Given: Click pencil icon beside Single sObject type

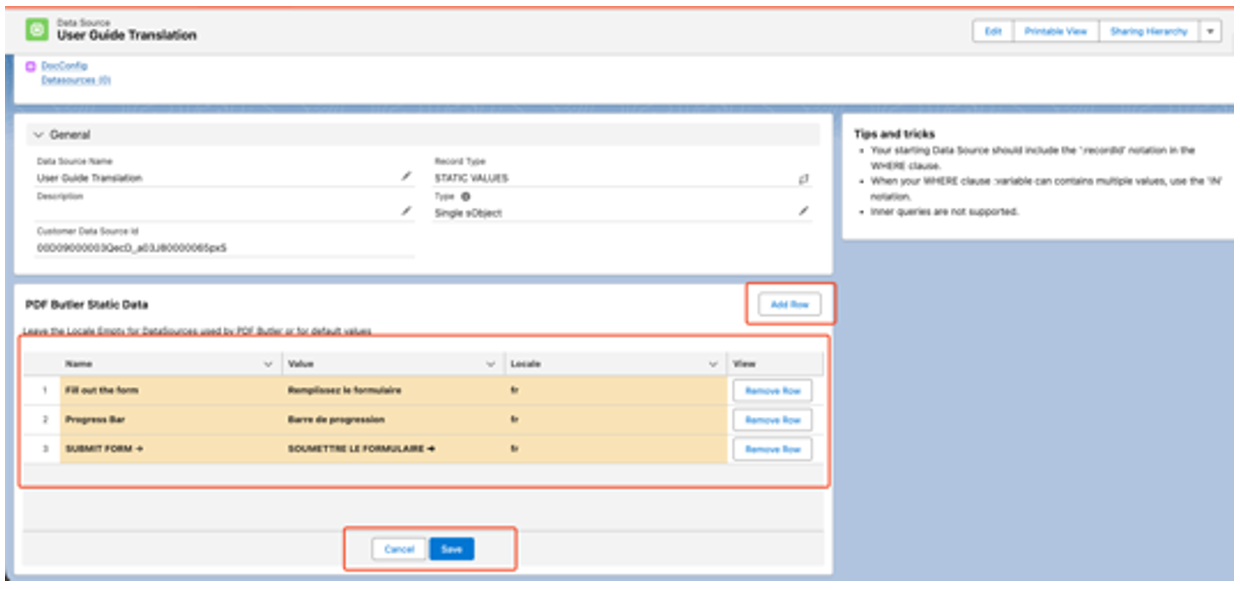Looking at the screenshot, I should pos(803,211).
